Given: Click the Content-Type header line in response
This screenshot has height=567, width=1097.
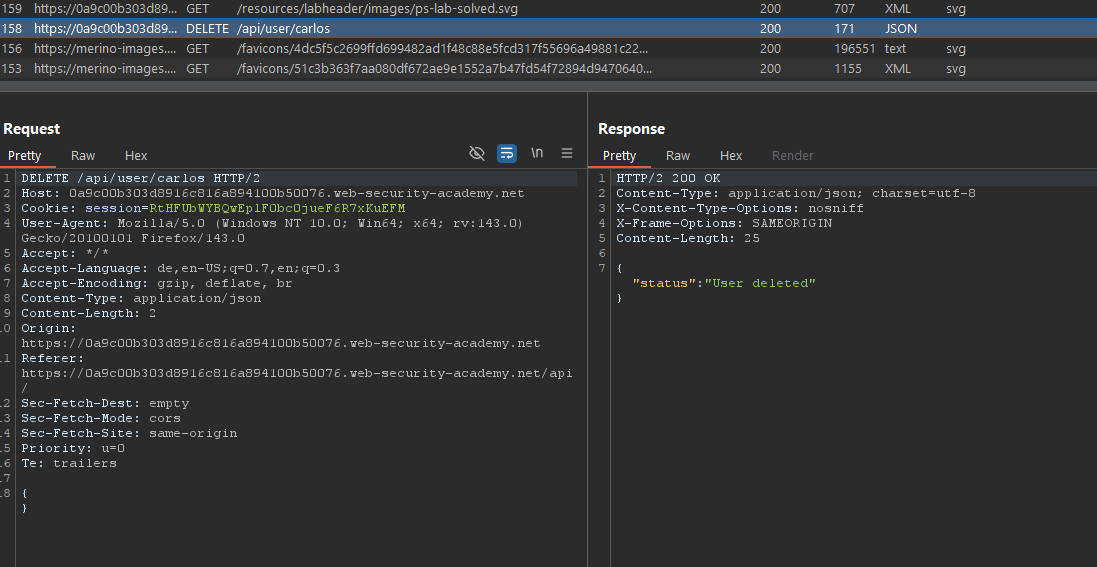Looking at the screenshot, I should (795, 193).
